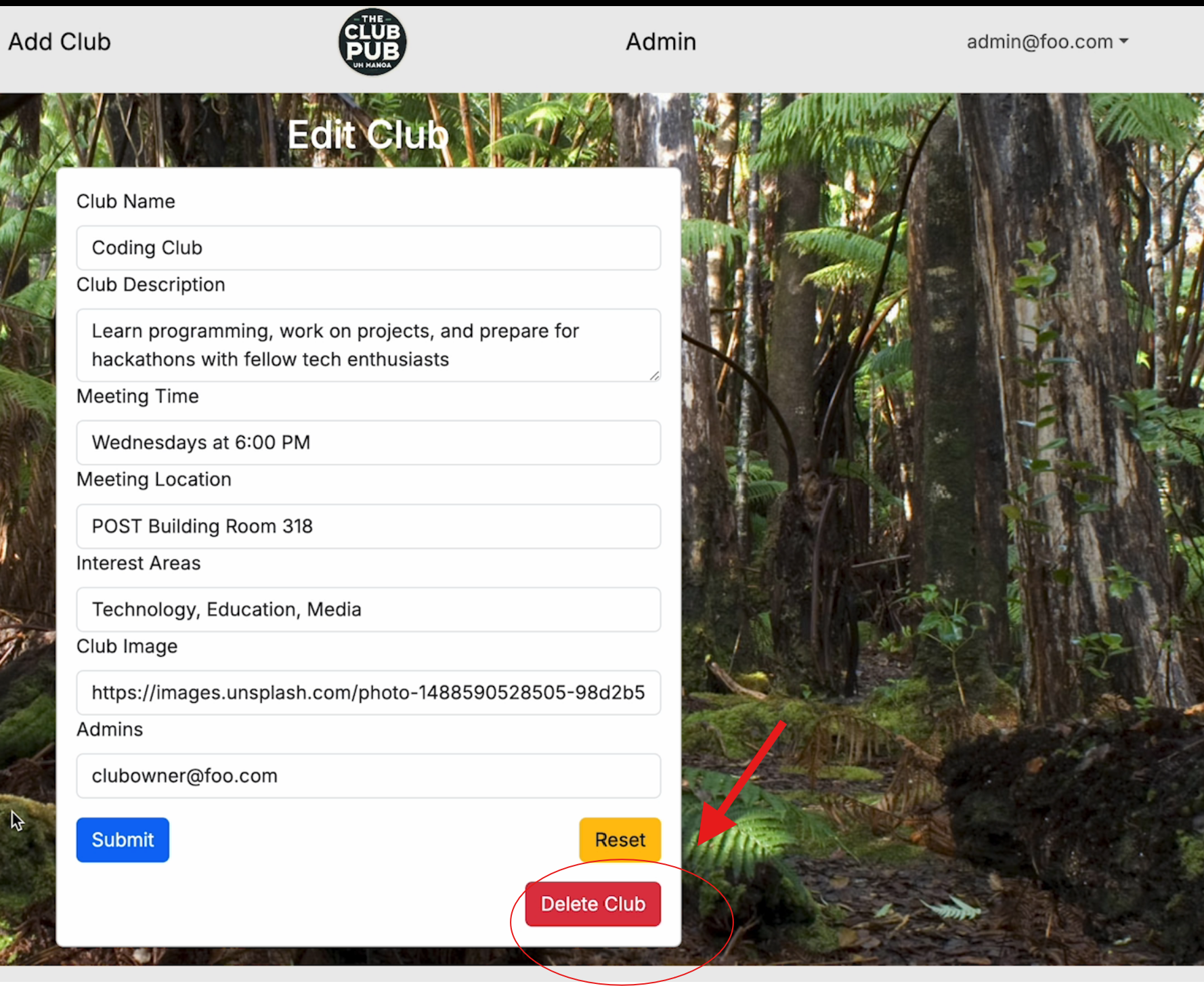Click the yellow Reset button
Screen dimensions: 1204x986
coord(619,840)
